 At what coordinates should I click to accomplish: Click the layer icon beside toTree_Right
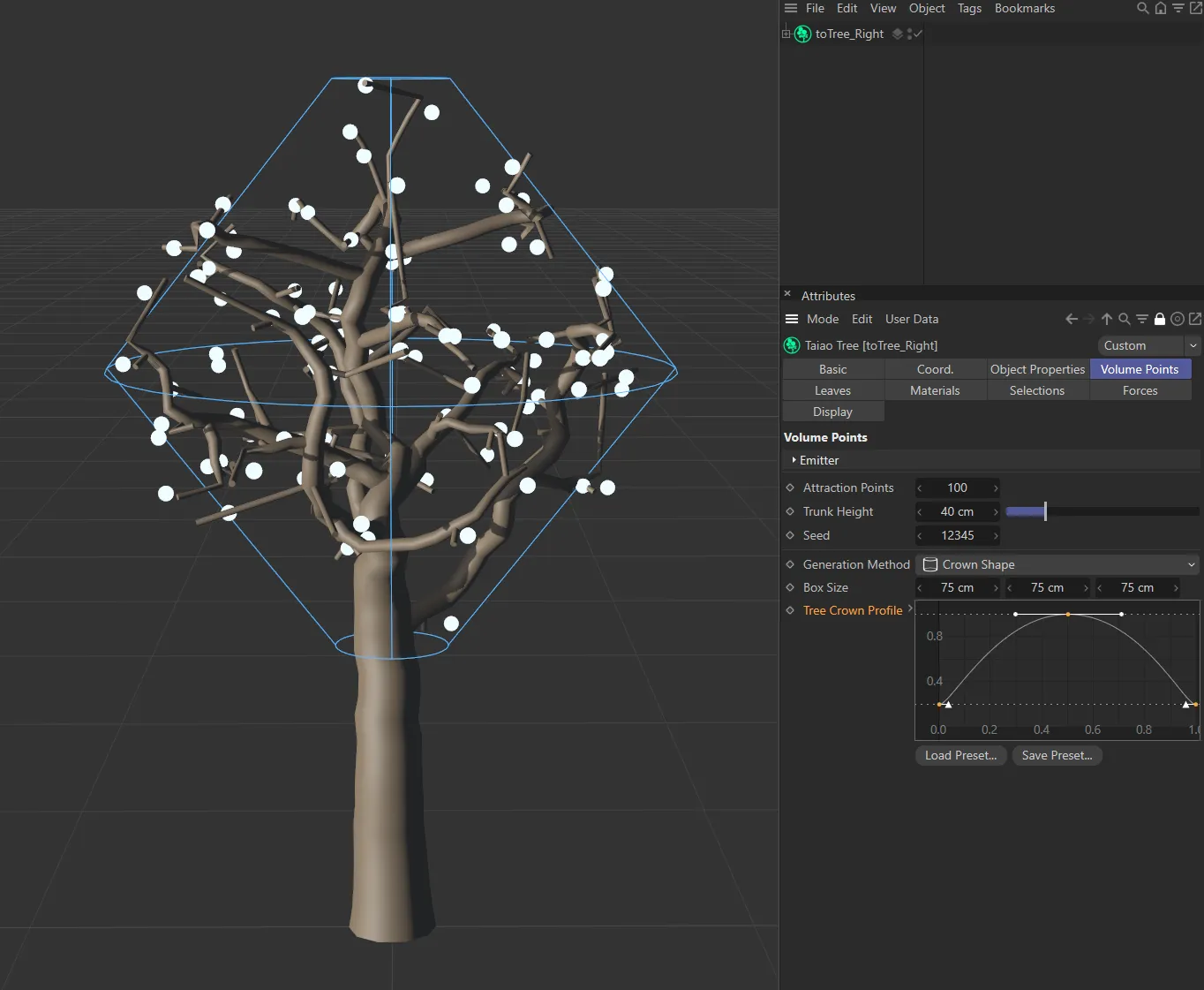898,34
